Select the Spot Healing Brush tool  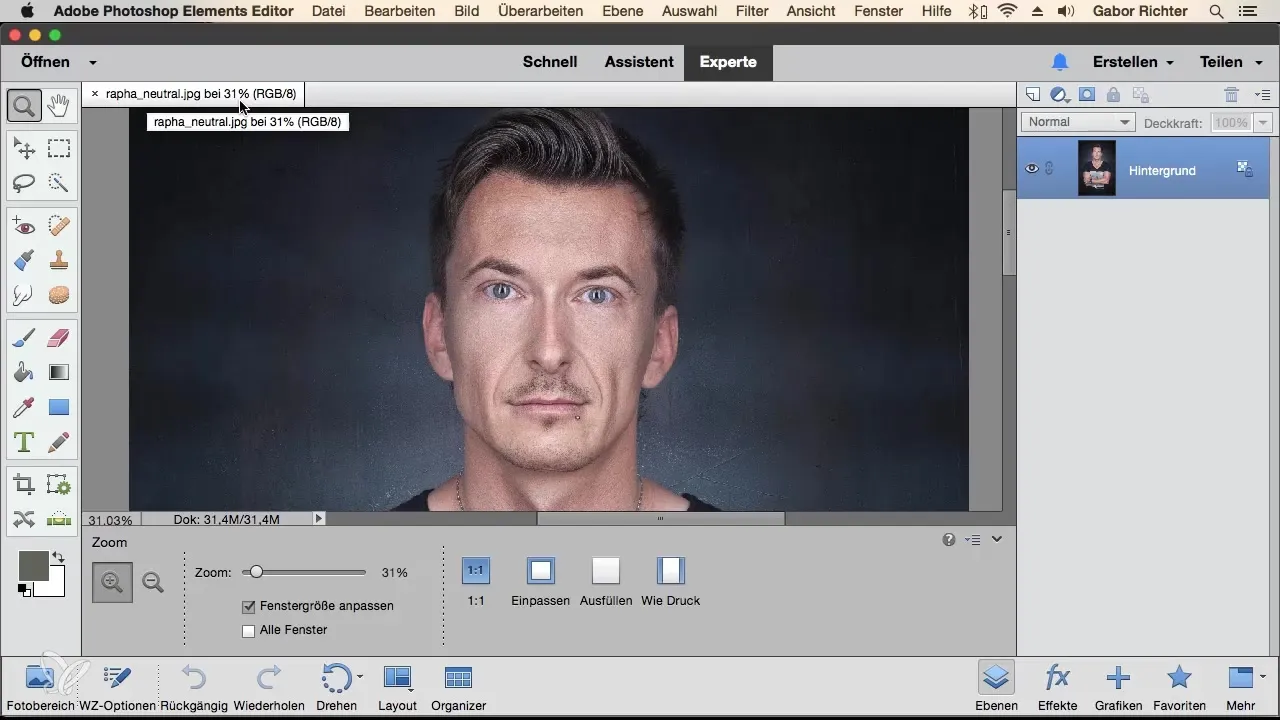coord(59,227)
